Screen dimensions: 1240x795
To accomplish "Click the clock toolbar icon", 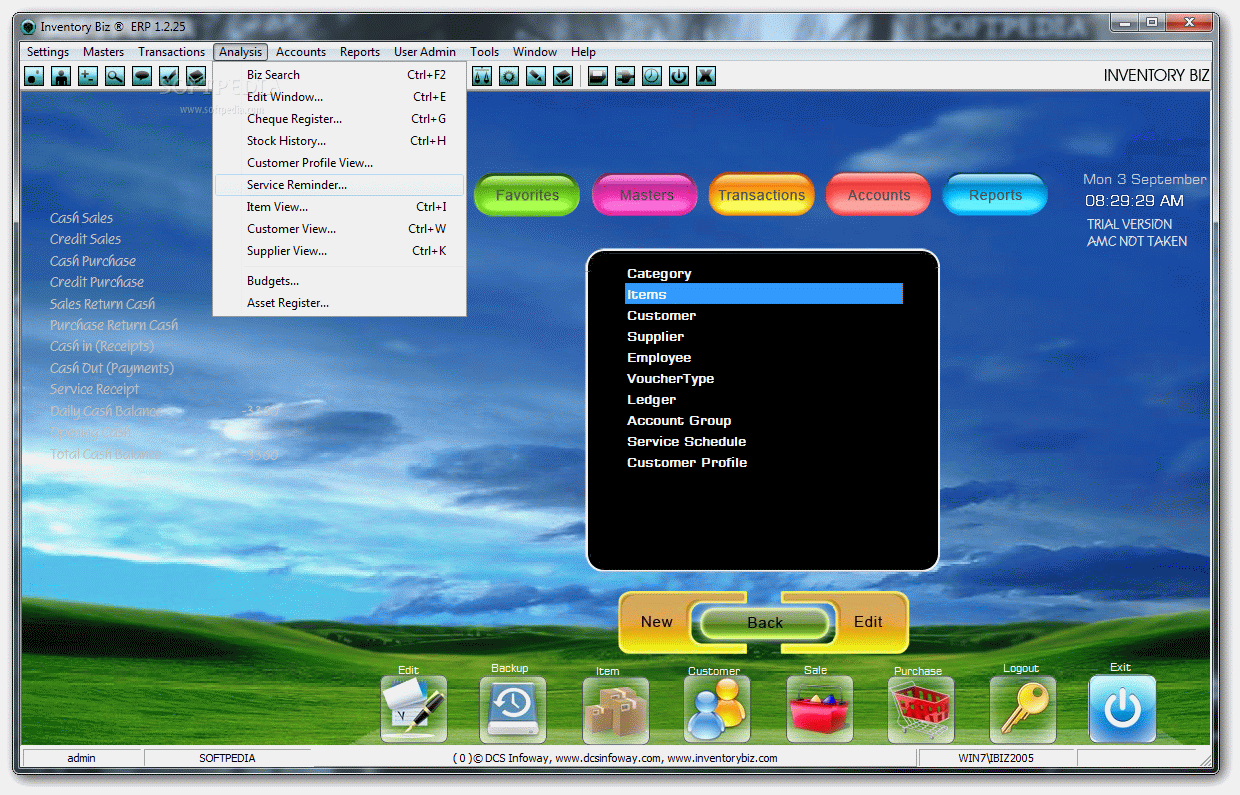I will click(x=652, y=75).
